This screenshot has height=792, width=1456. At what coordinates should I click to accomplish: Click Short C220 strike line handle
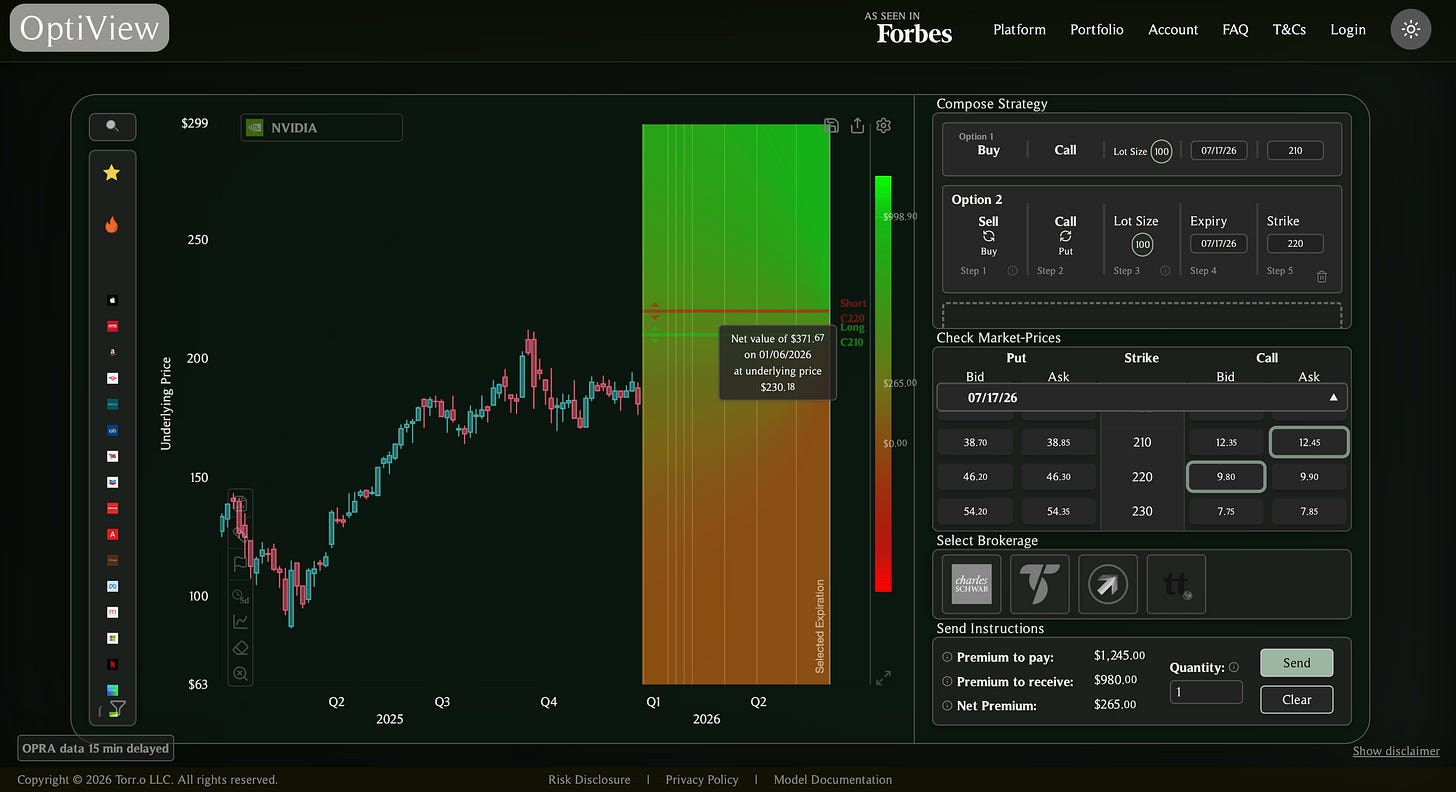click(x=655, y=311)
